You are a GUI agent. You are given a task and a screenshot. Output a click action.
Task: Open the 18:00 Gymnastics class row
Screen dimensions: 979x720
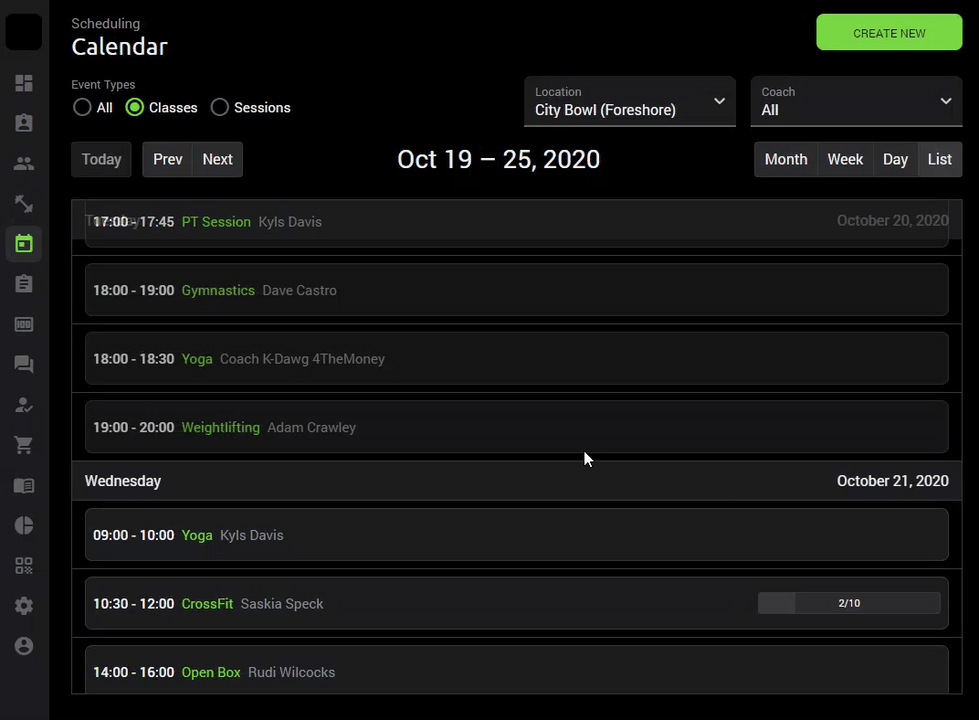[x=516, y=290]
